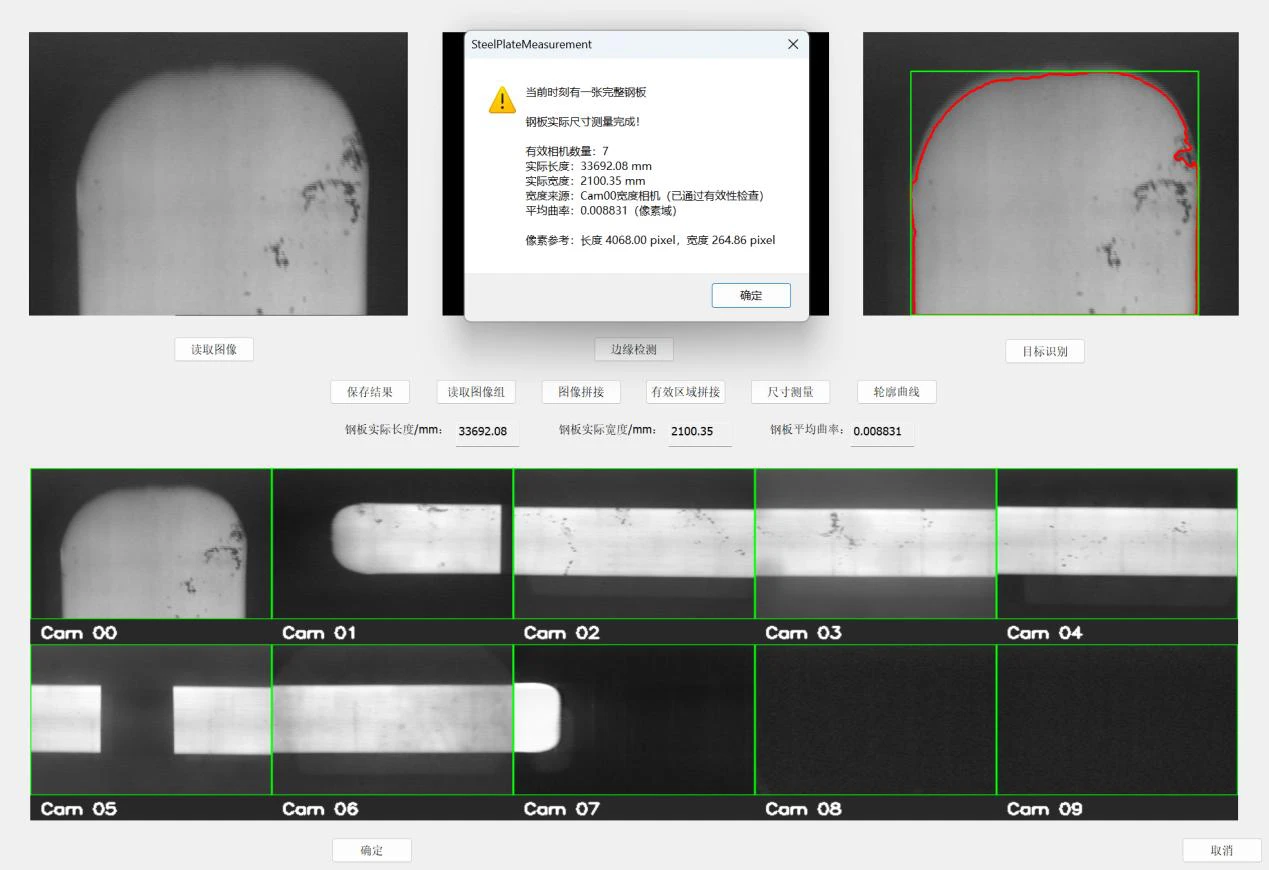Click the 边缘检测 button

[x=634, y=349]
